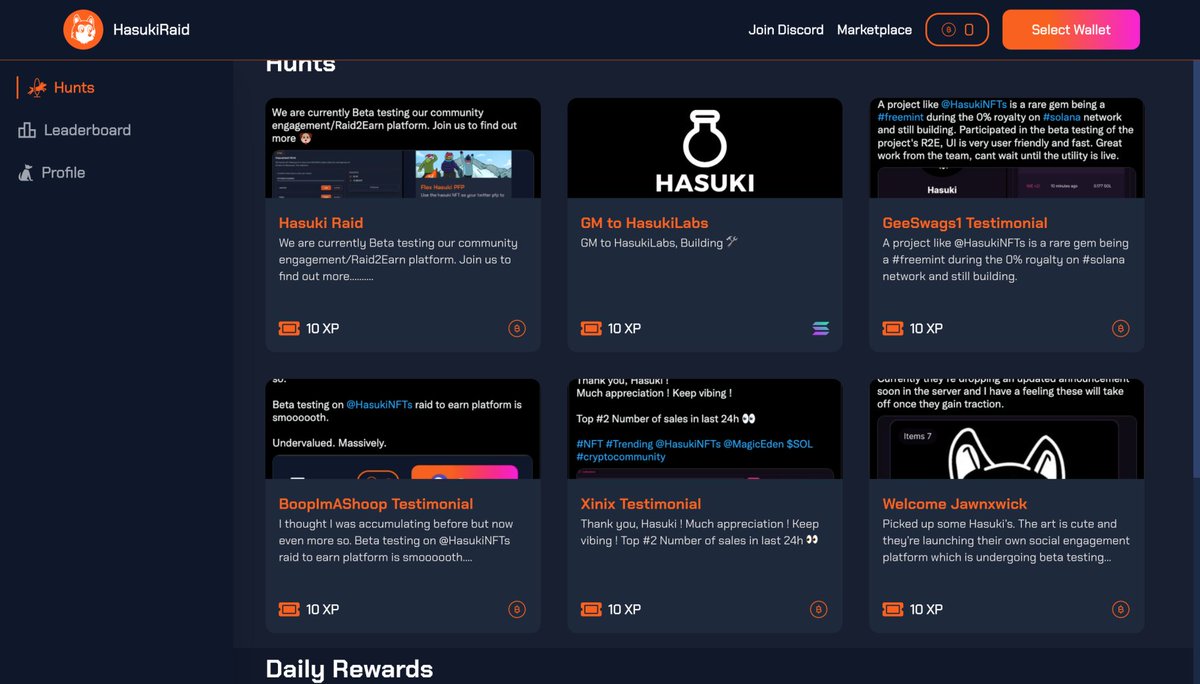Click the HasukiRaid fox logo
The image size is (1200, 684).
click(83, 30)
